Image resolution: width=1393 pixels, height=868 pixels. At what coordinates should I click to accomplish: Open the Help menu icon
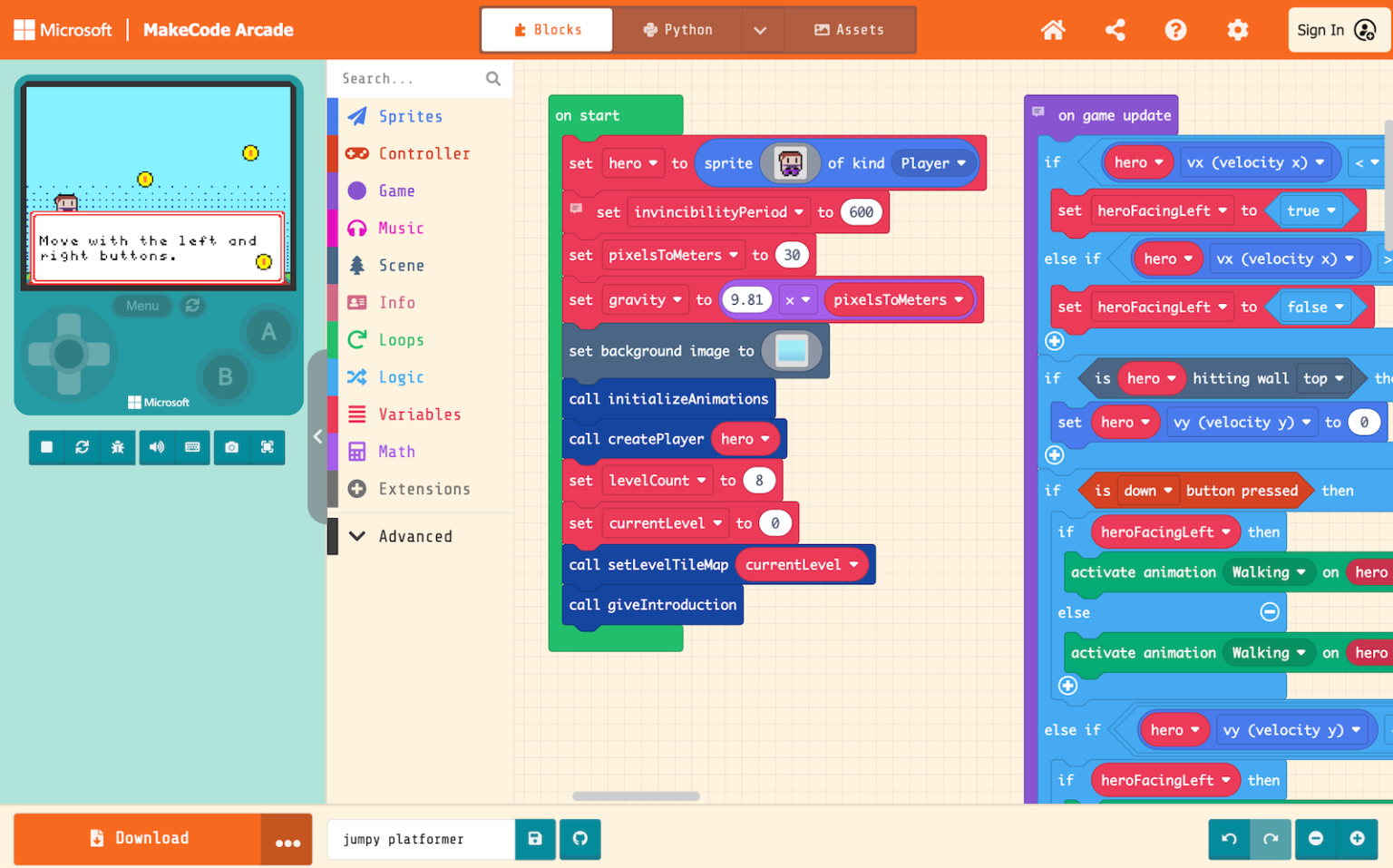pyautogui.click(x=1175, y=29)
